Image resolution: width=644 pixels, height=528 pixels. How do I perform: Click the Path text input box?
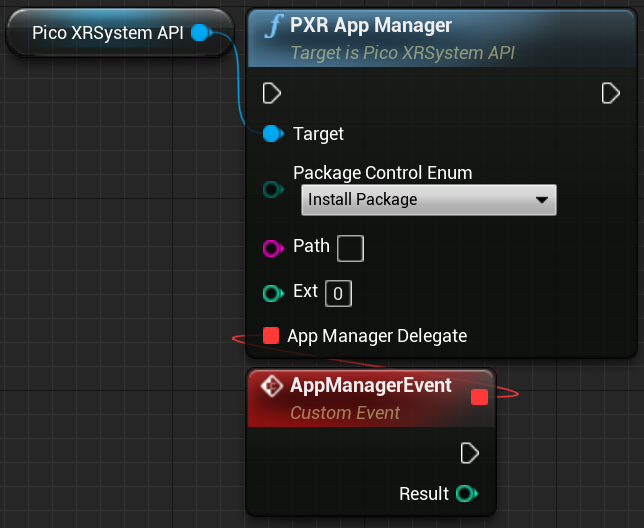click(350, 248)
